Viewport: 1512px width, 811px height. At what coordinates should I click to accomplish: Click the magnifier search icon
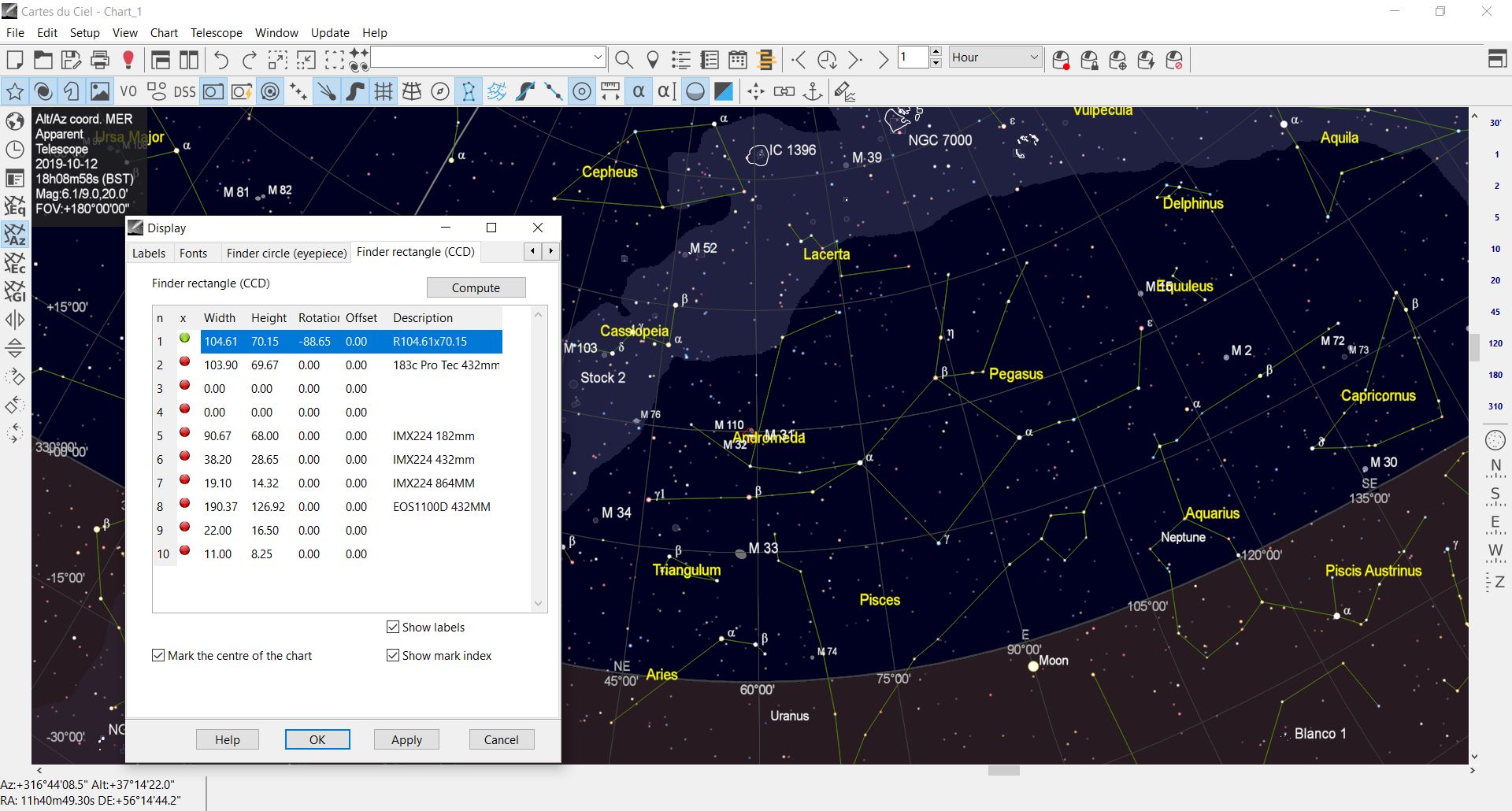tap(624, 60)
